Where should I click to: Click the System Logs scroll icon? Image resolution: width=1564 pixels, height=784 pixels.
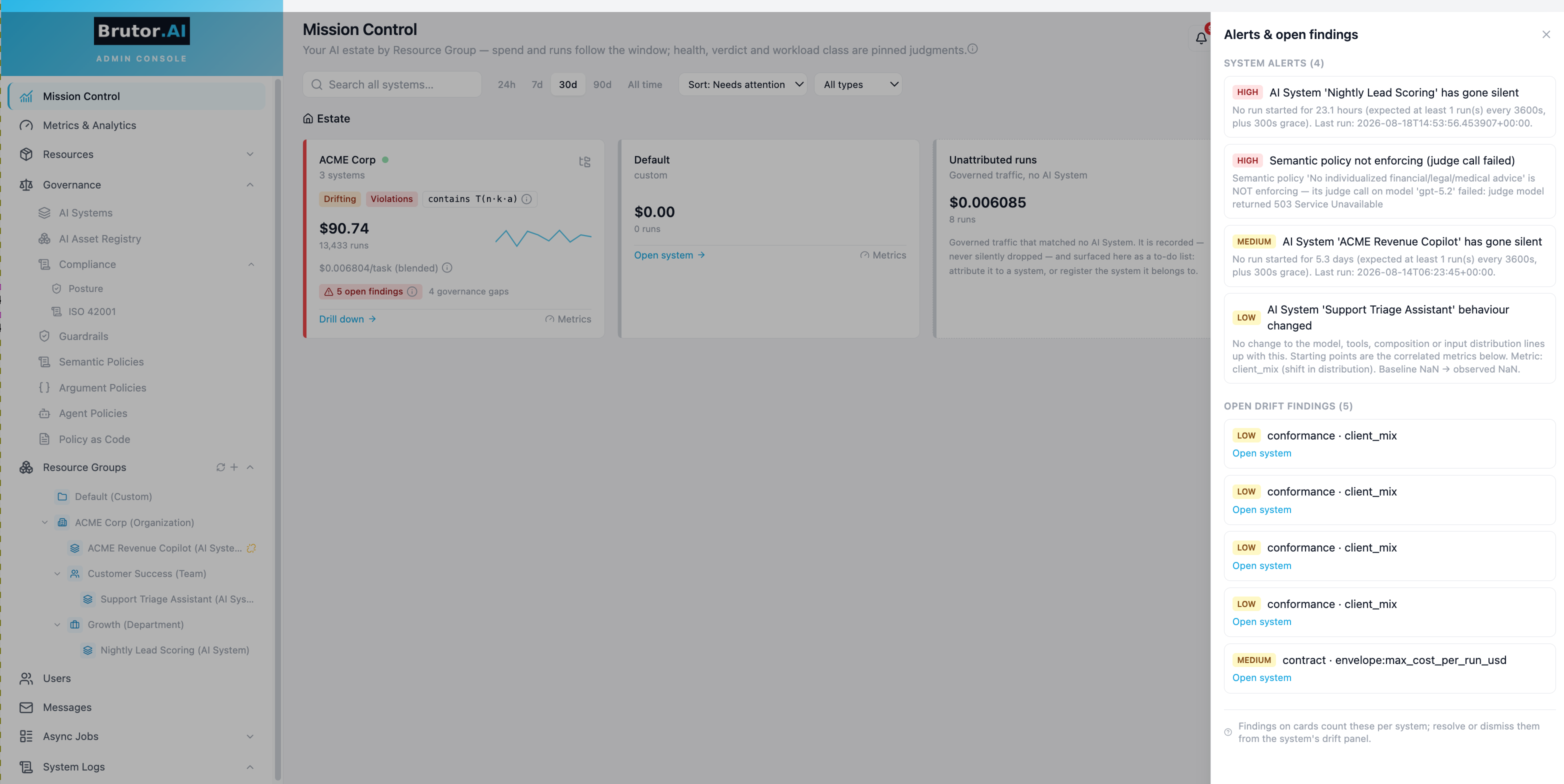click(26, 767)
